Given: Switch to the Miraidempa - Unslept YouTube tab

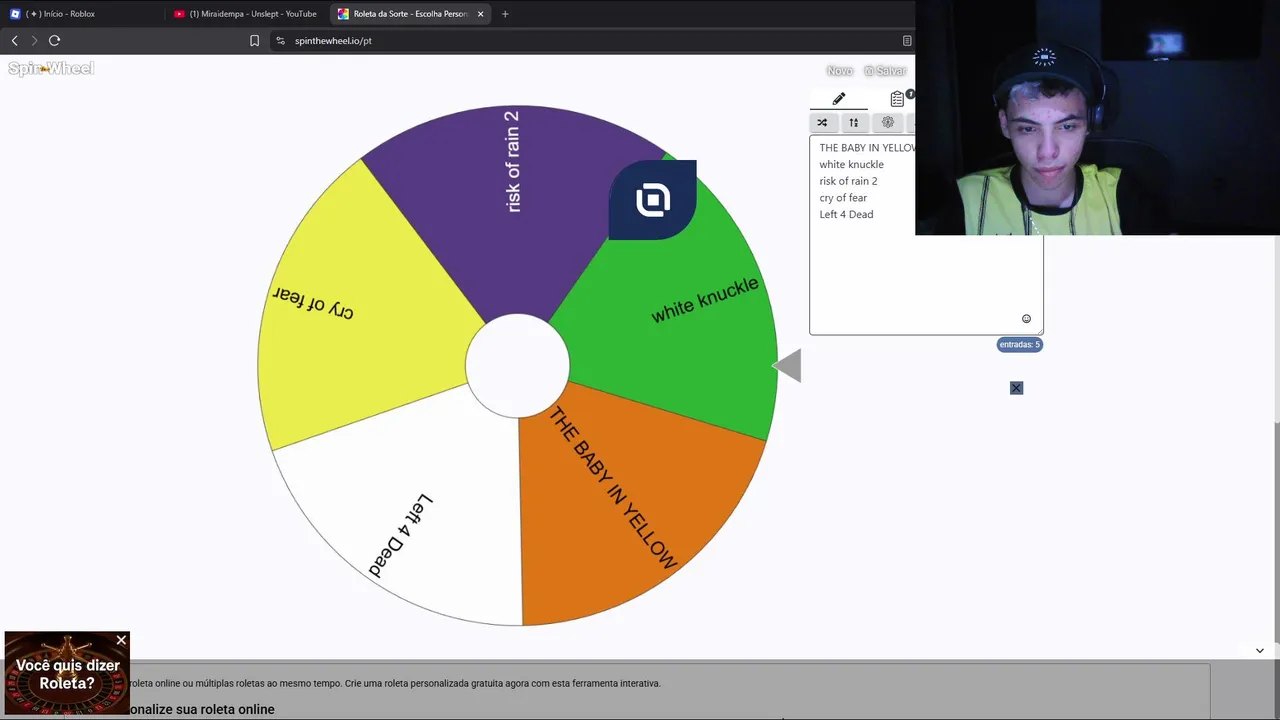Looking at the screenshot, I should point(245,14).
